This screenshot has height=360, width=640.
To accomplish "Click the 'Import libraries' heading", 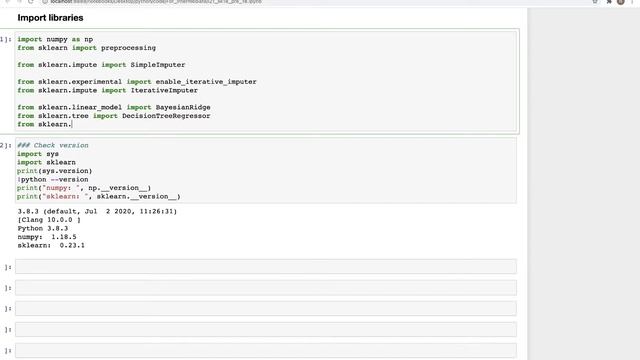I will point(50,18).
